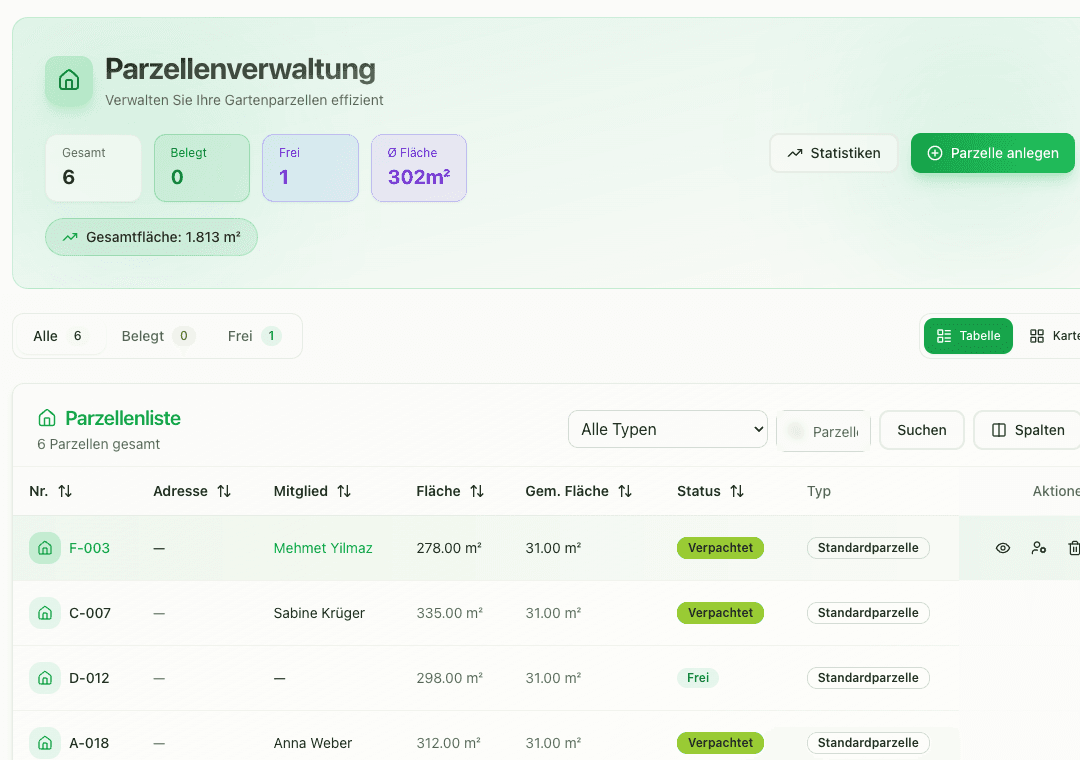The image size is (1080, 760).
Task: Click Verpachtet status badge in row F-003
Action: point(720,548)
